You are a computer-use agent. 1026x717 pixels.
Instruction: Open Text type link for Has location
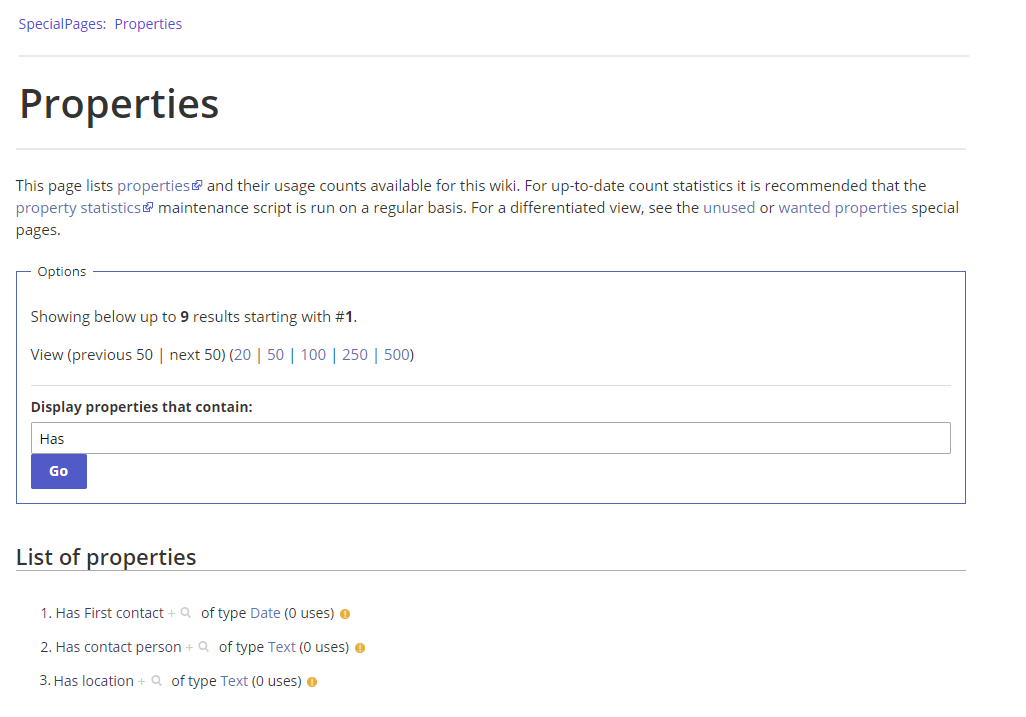(234, 681)
